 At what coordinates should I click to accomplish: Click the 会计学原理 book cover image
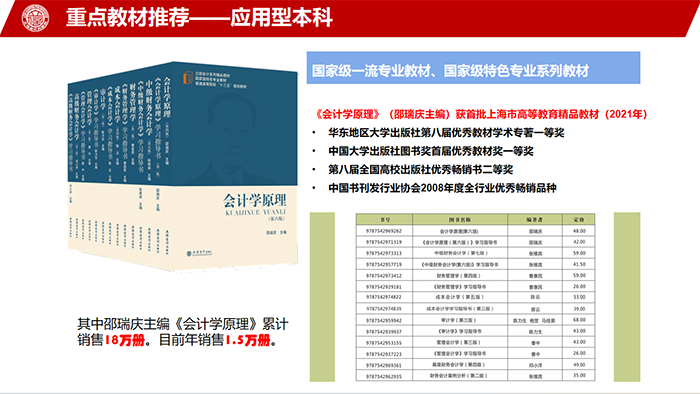click(183, 166)
